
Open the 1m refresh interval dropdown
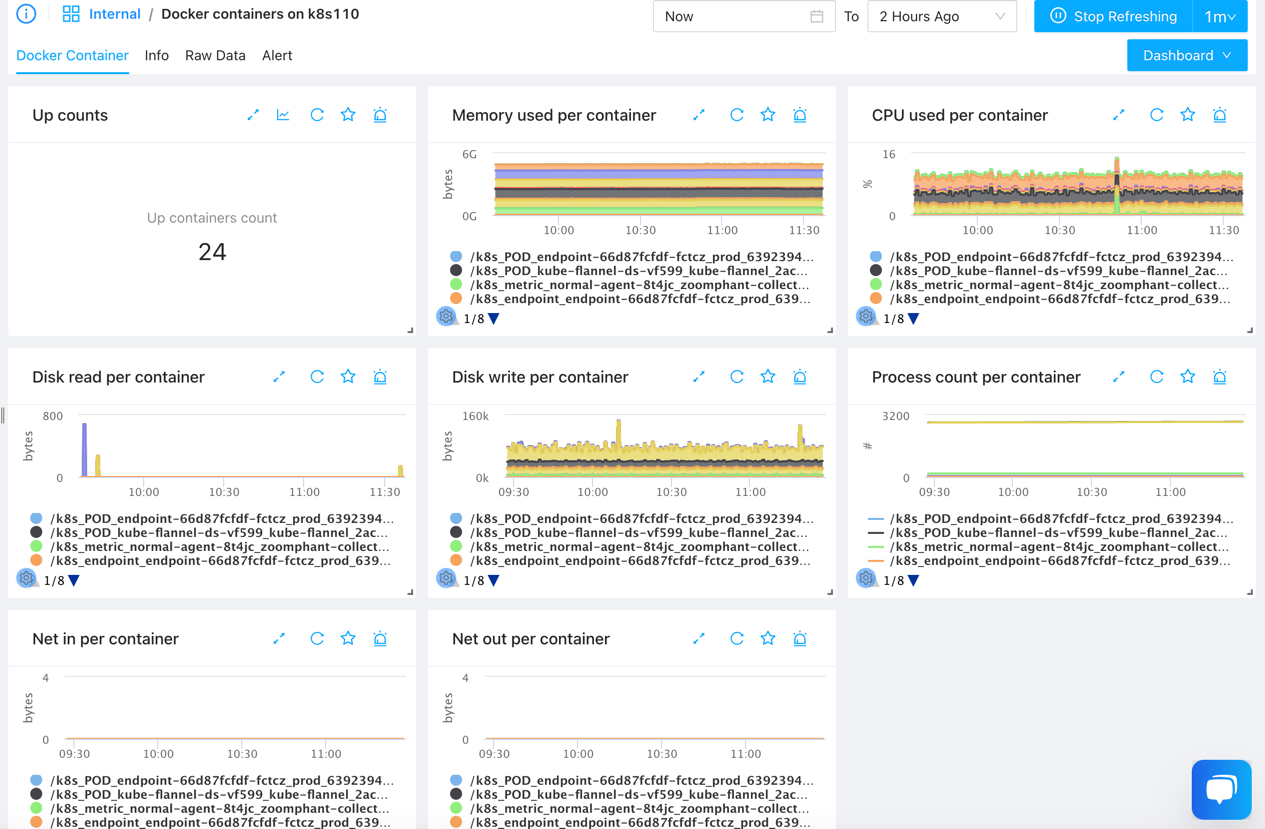1220,17
